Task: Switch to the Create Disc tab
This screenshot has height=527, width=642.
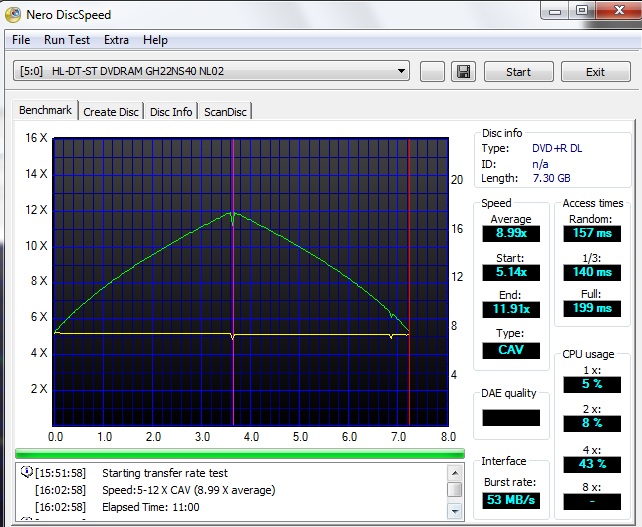Action: click(111, 112)
